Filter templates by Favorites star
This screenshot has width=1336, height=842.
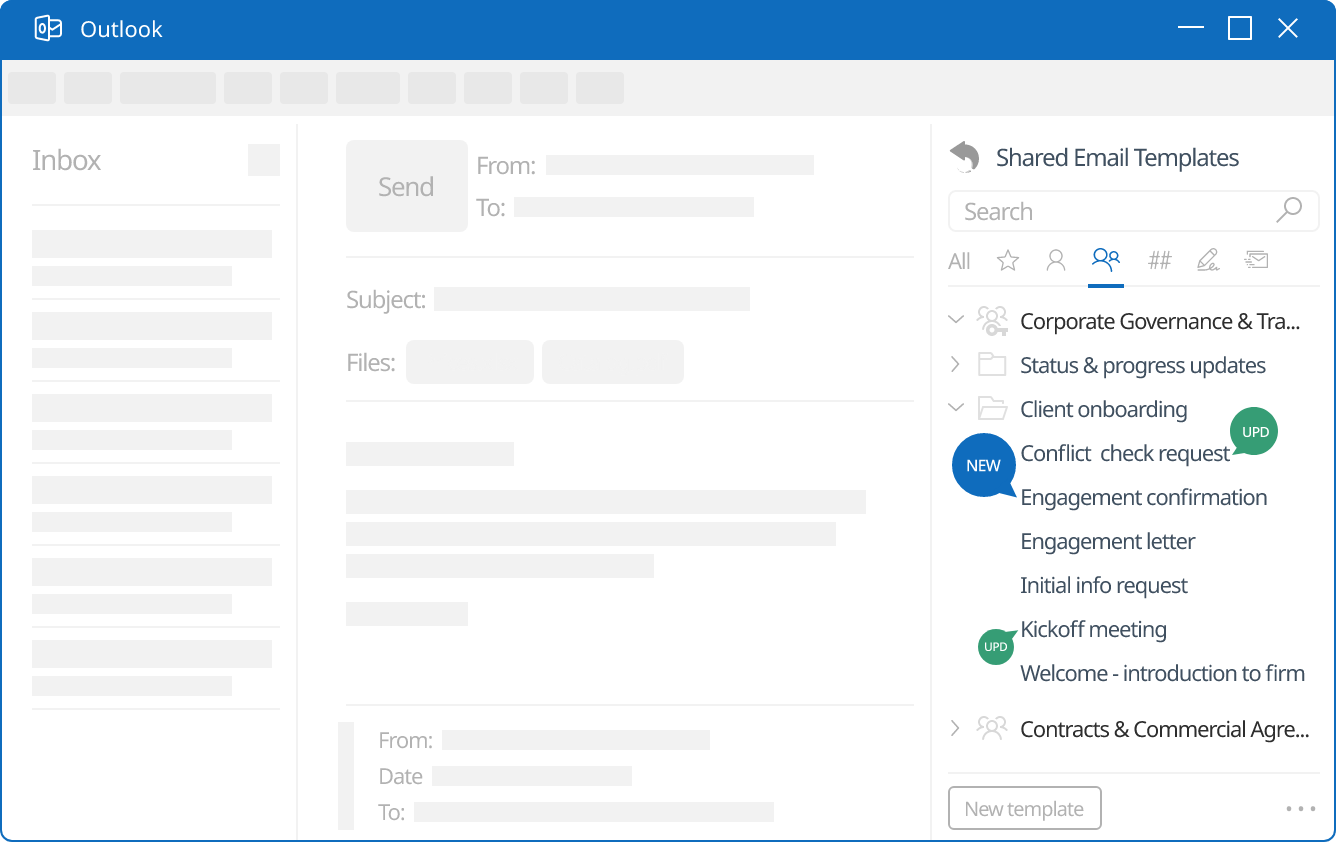point(1008,260)
